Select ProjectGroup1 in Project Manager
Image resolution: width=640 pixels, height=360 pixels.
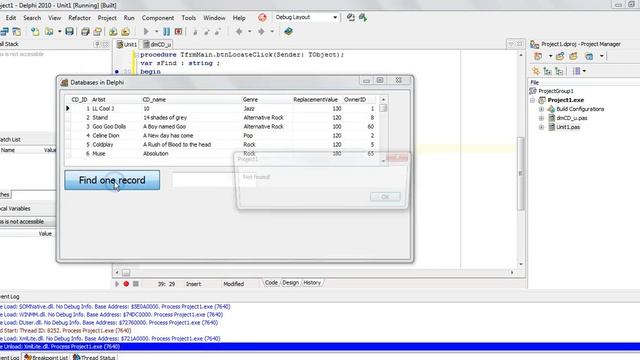point(556,91)
